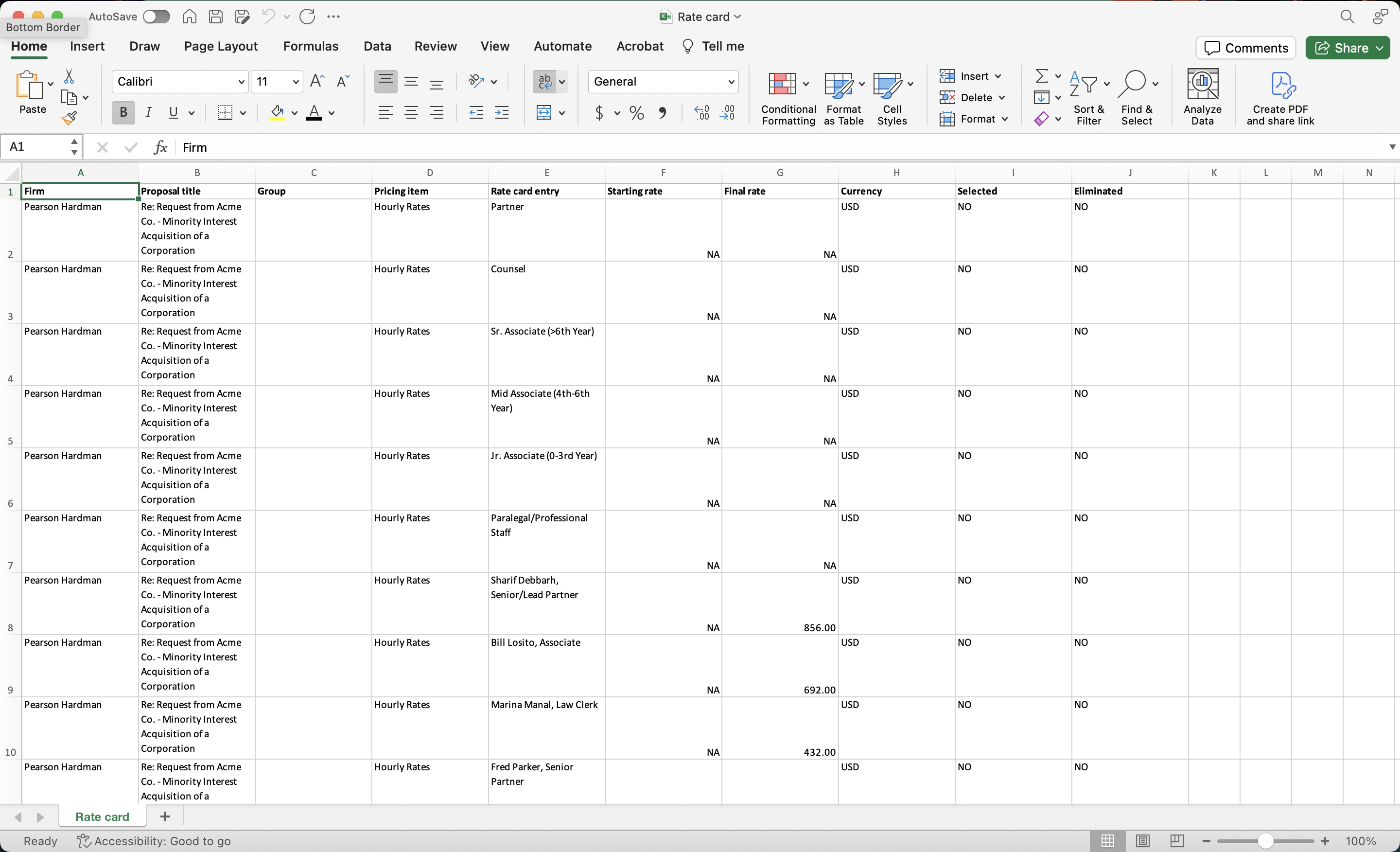Screen dimensions: 1400x852
Task: Decrease font size with small A icon
Action: [343, 81]
